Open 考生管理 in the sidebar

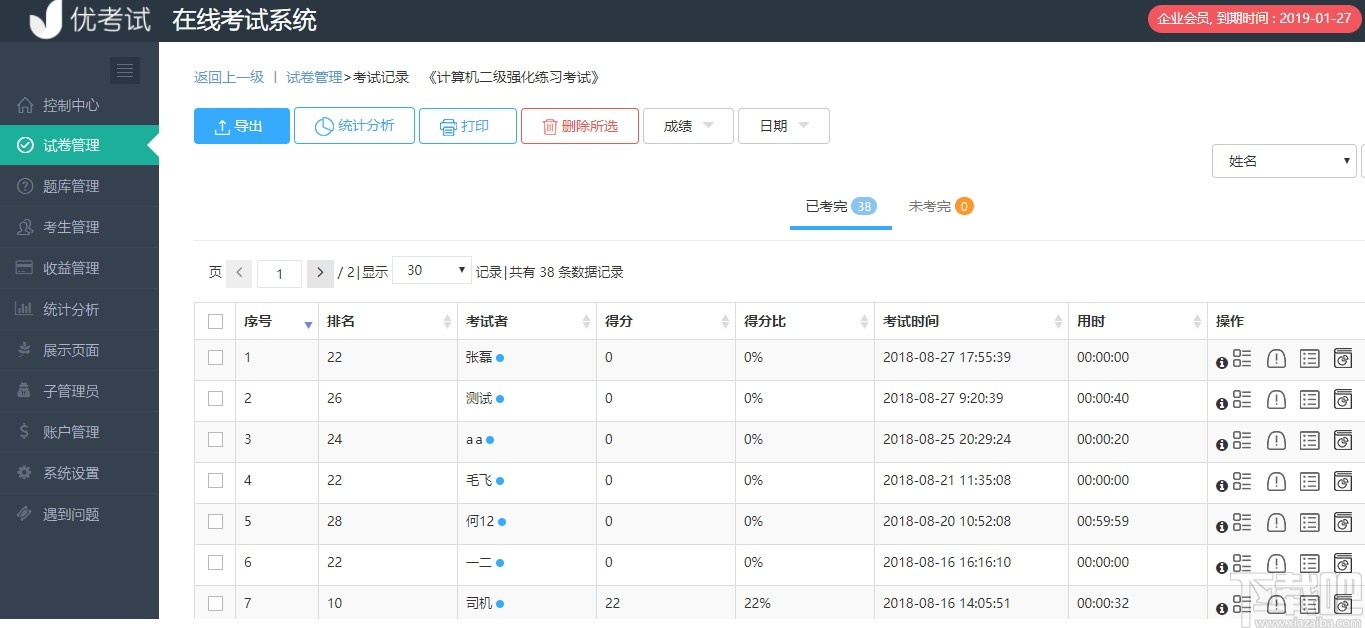[x=79, y=227]
